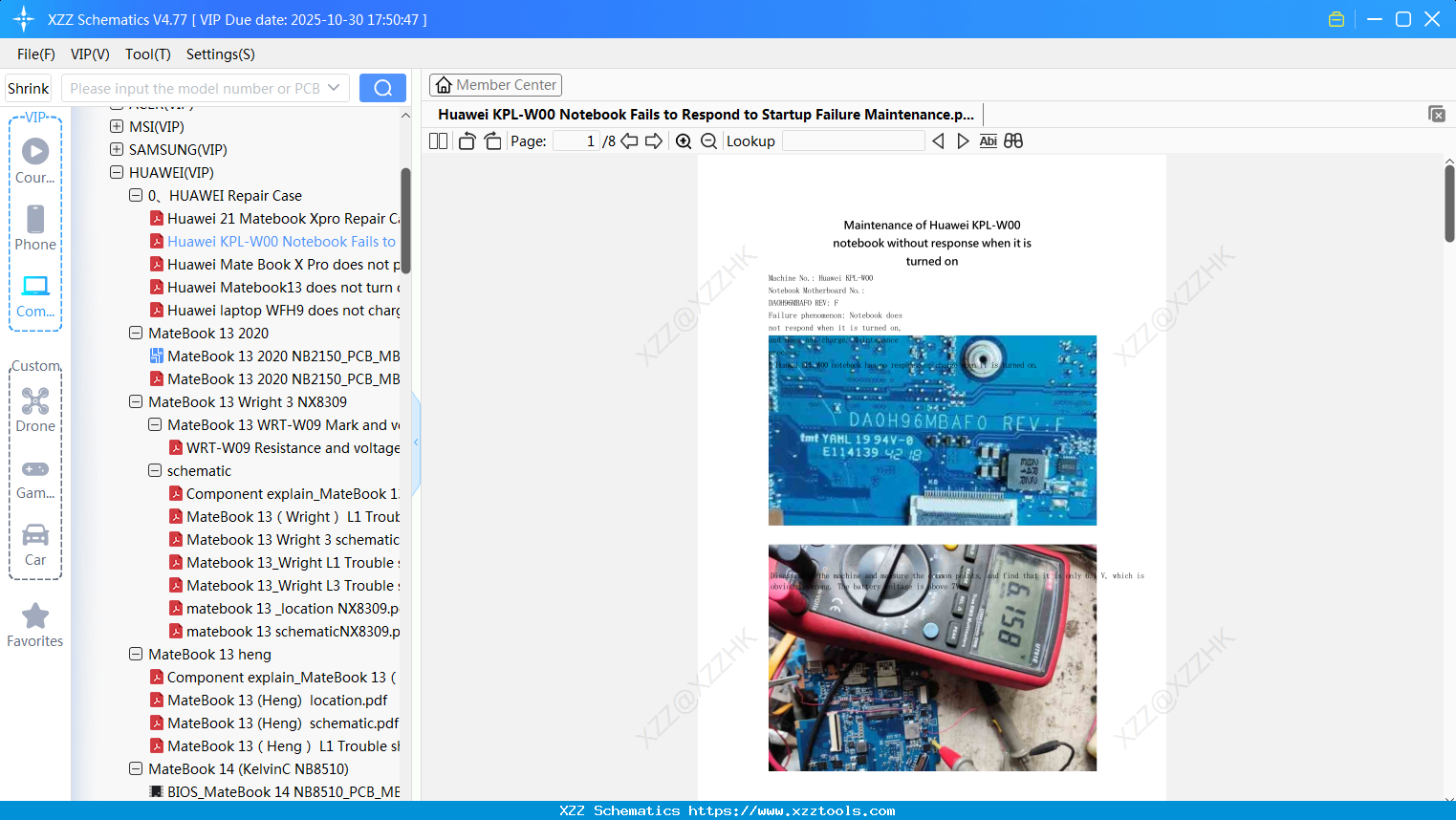
Task: Open MateBook 13 2020 NB2150 PCB board file
Action: pos(274,356)
